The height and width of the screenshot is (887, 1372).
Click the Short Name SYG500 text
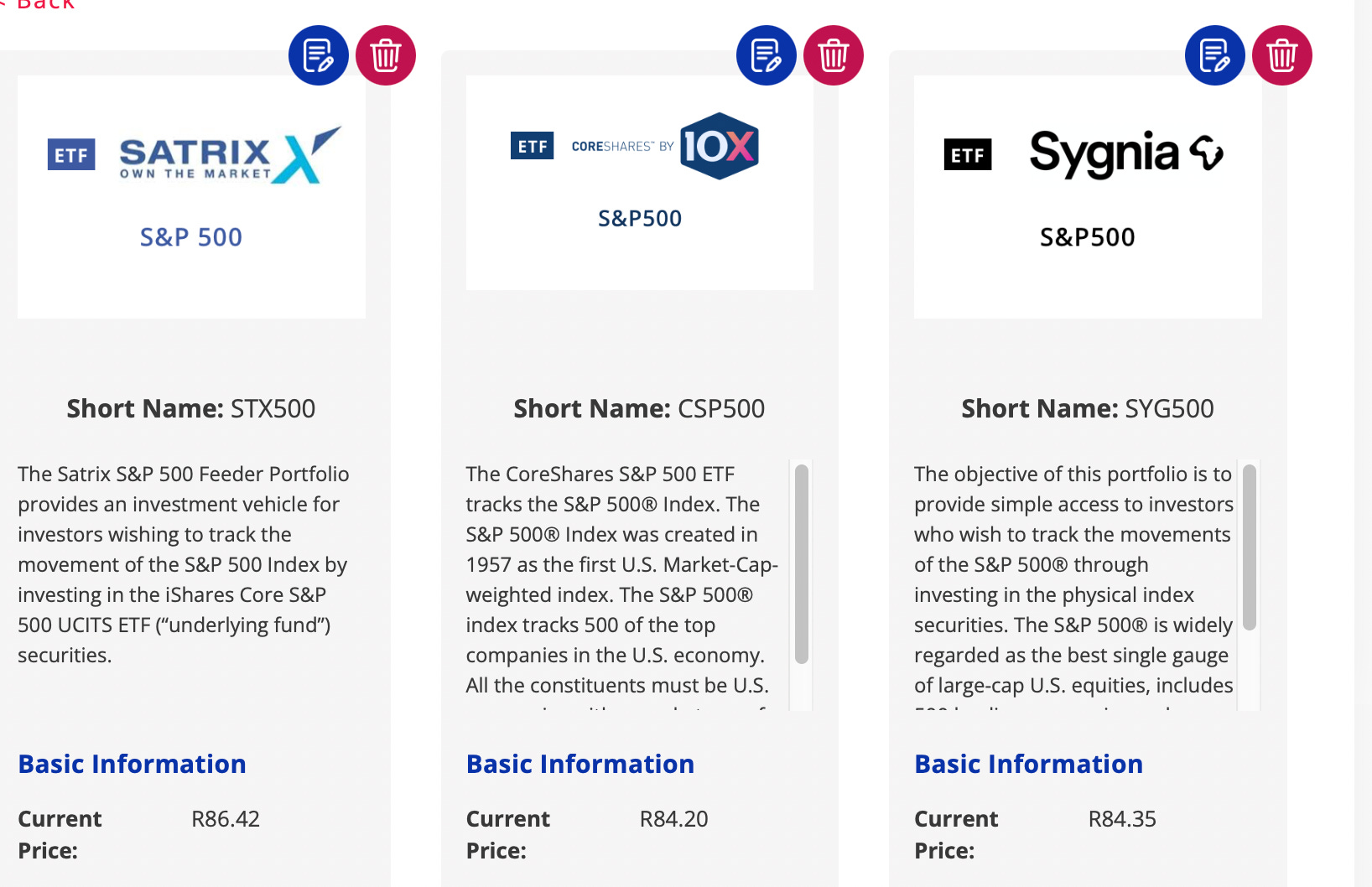tap(1088, 408)
